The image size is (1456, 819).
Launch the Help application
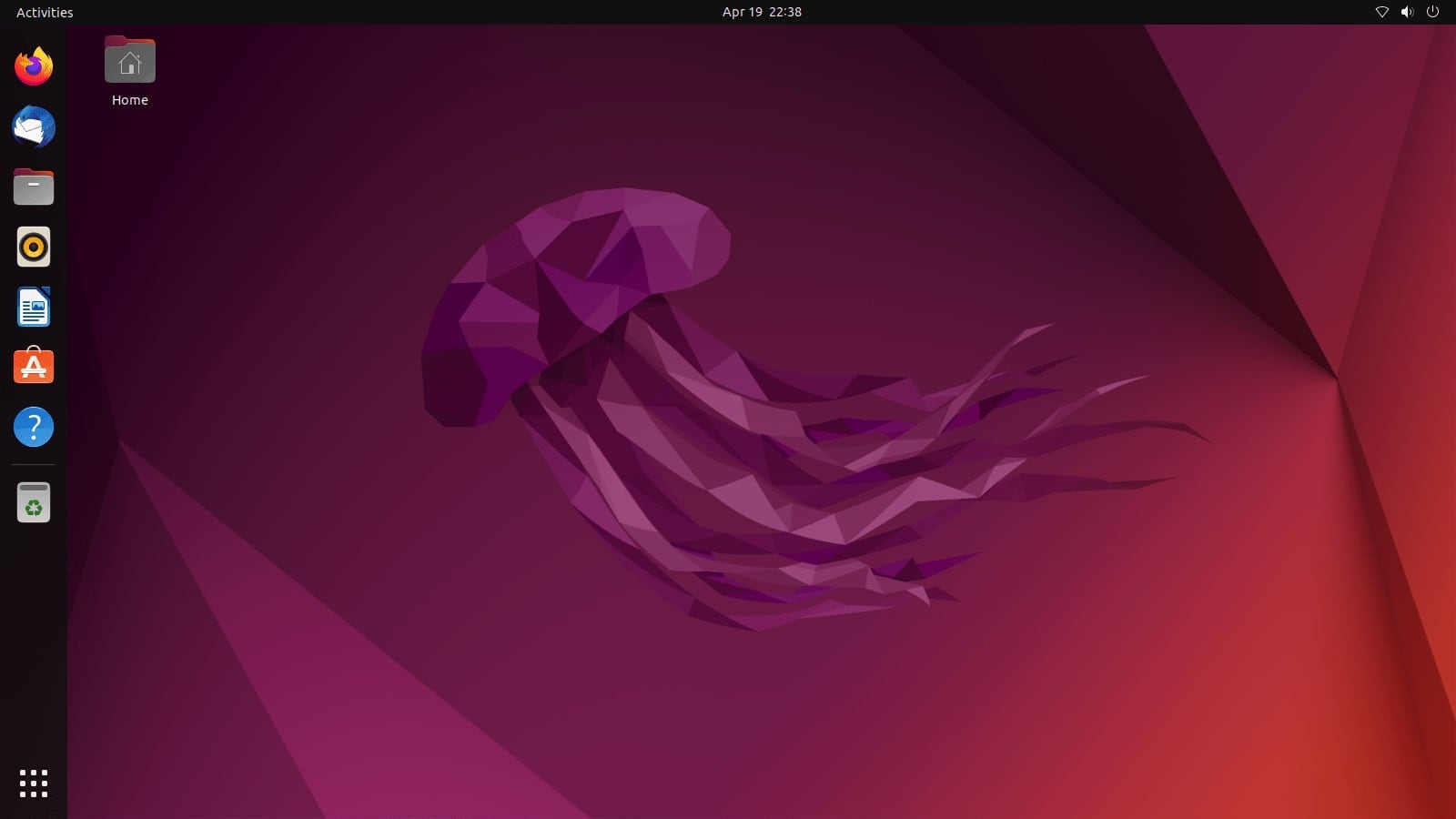(x=33, y=426)
